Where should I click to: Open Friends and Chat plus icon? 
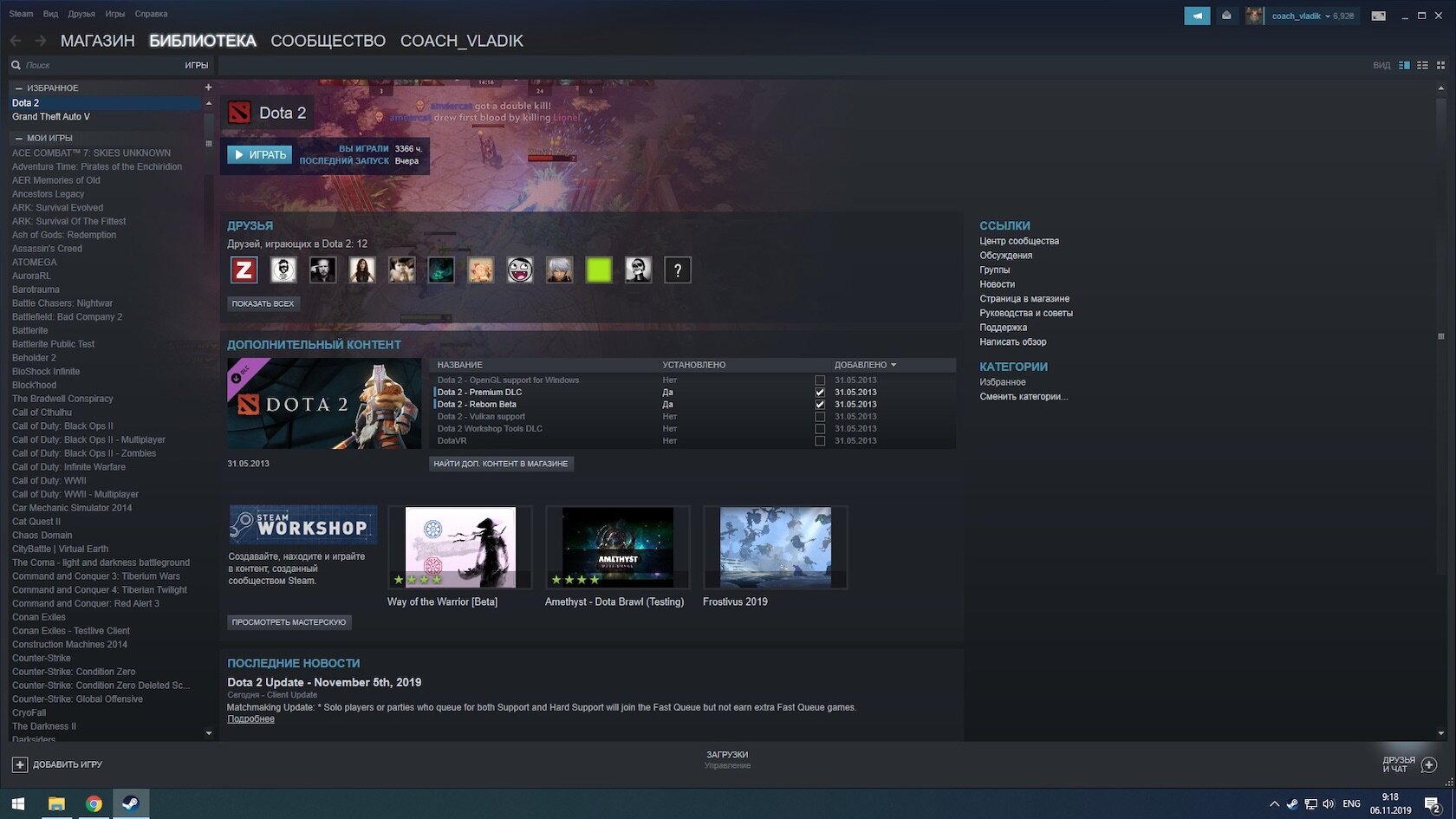(x=1429, y=764)
